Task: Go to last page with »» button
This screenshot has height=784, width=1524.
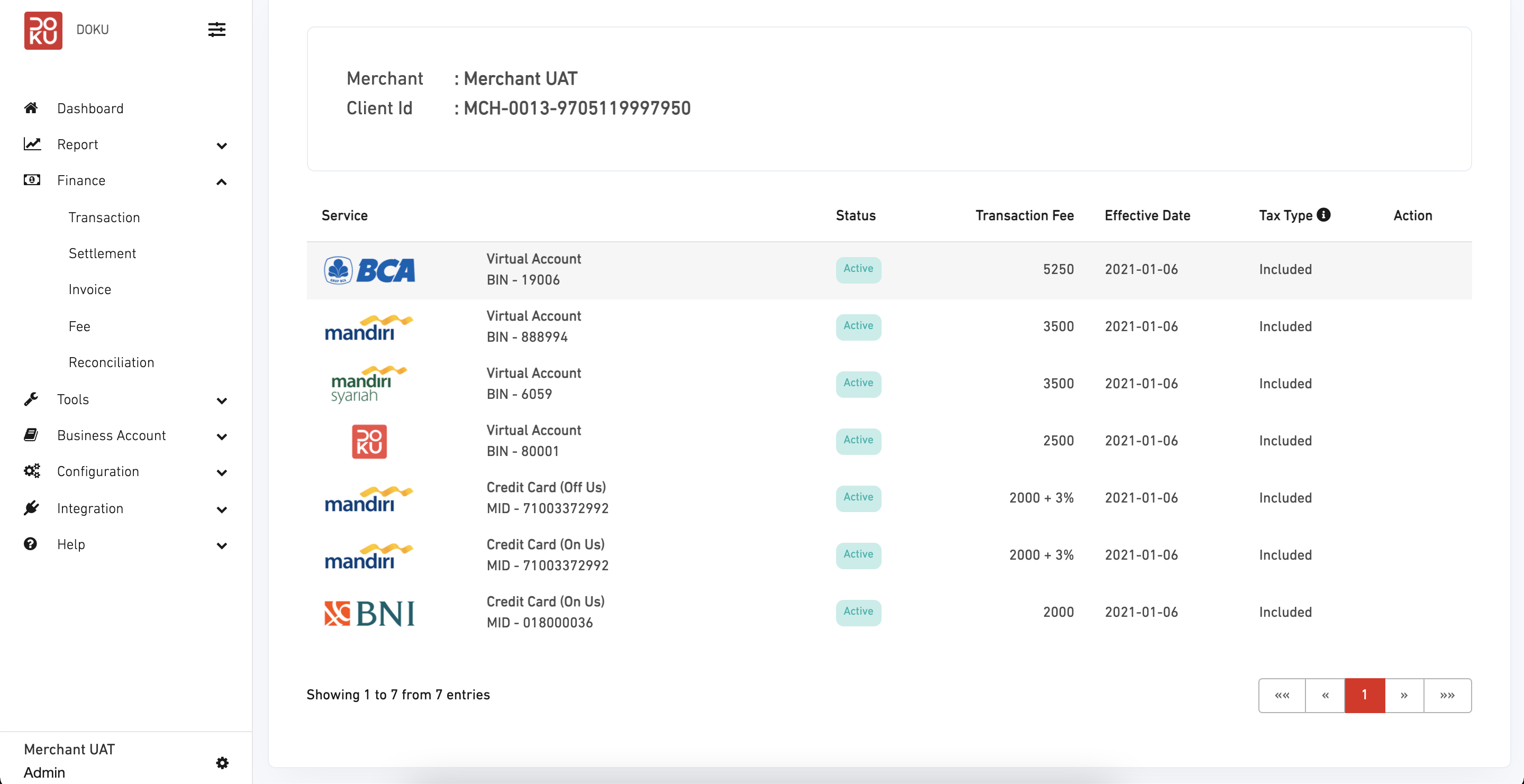Action: tap(1447, 695)
